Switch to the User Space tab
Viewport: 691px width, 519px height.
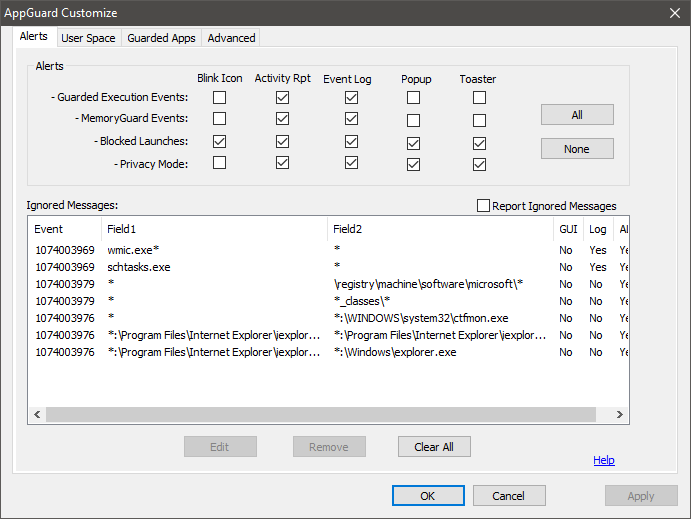[89, 38]
